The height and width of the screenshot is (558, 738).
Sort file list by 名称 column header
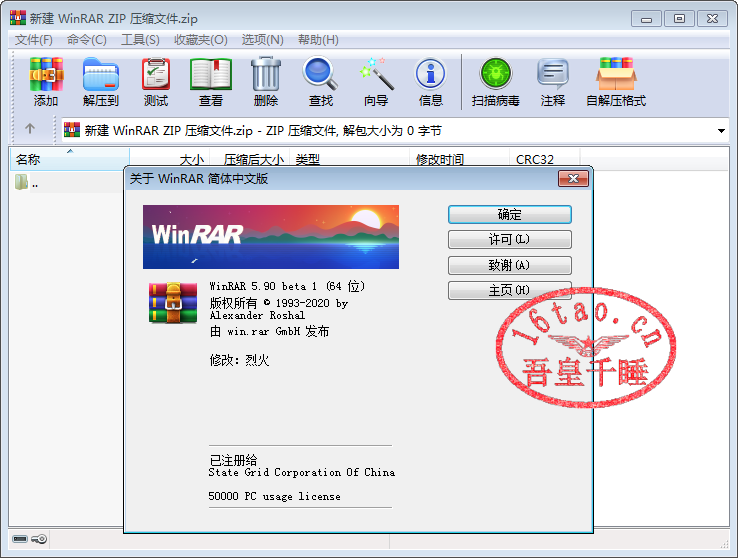click(28, 159)
